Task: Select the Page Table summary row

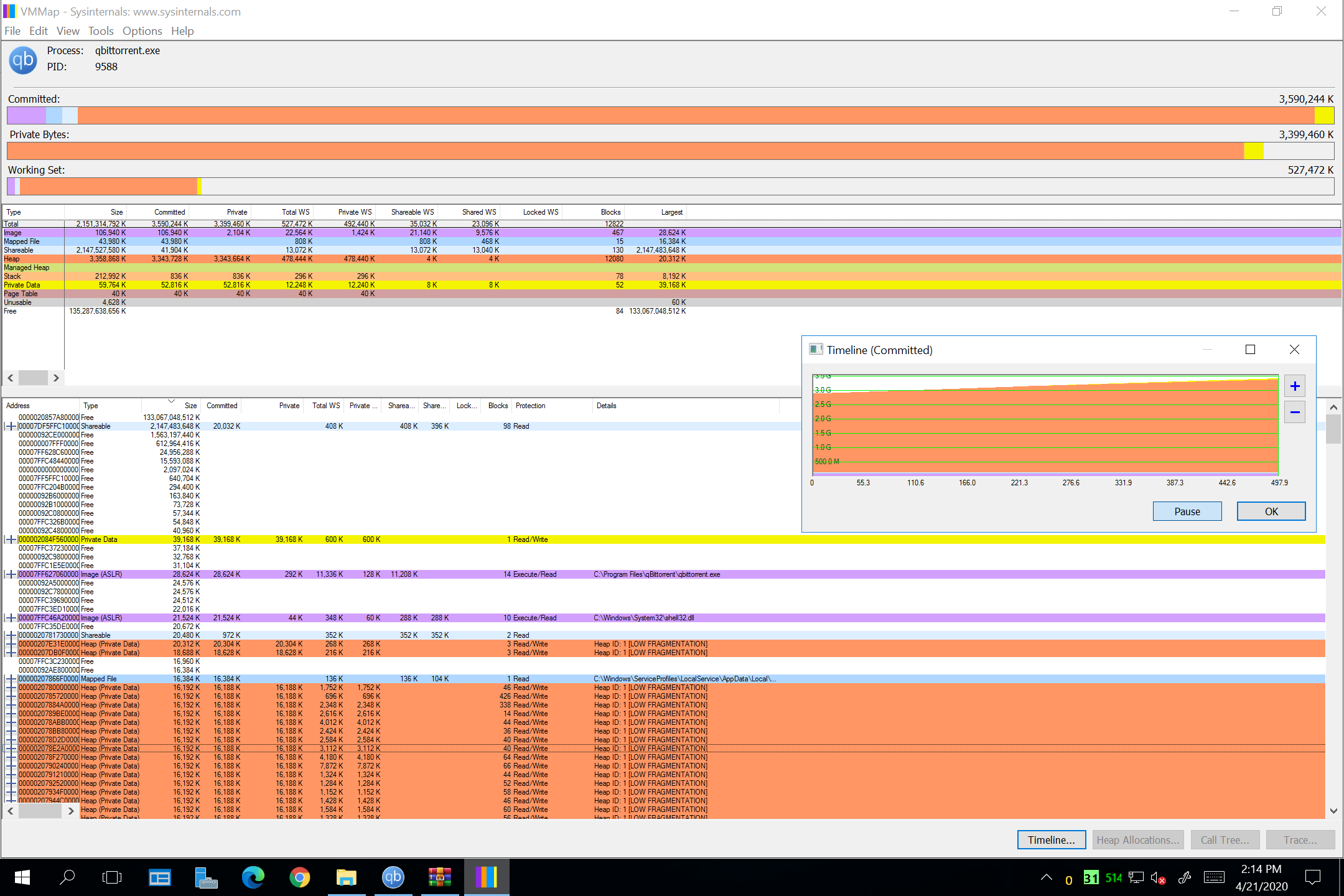Action: click(x=672, y=294)
